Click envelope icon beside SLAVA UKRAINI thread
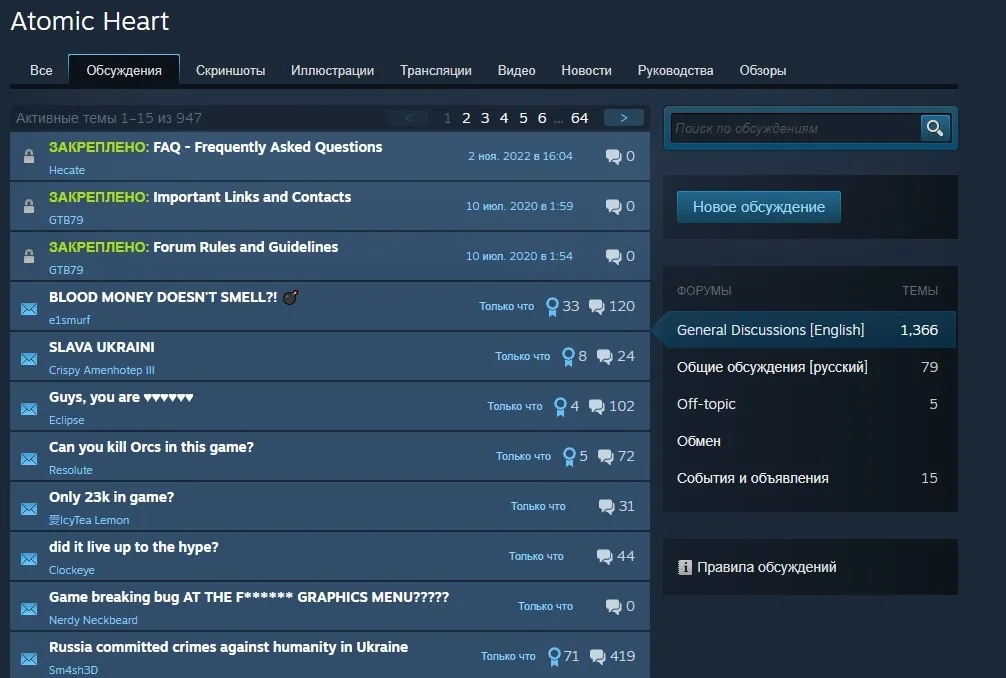Viewport: 1006px width, 678px height. click(29, 359)
